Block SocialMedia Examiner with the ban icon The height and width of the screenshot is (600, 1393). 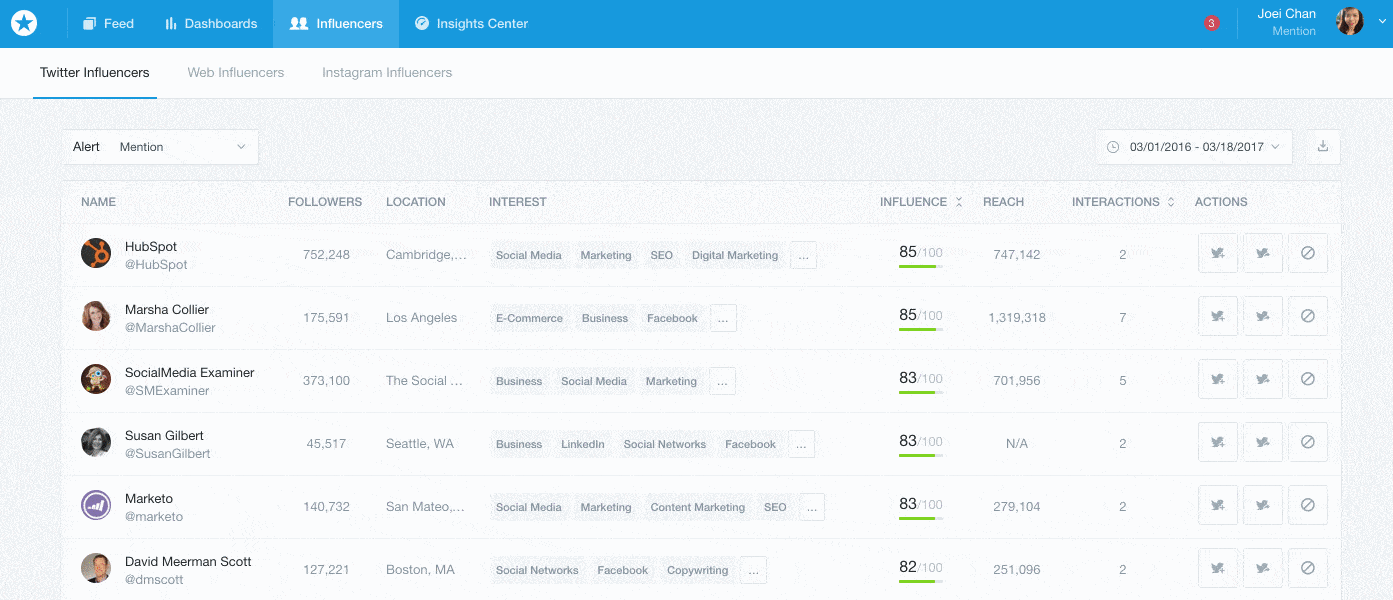(x=1307, y=378)
